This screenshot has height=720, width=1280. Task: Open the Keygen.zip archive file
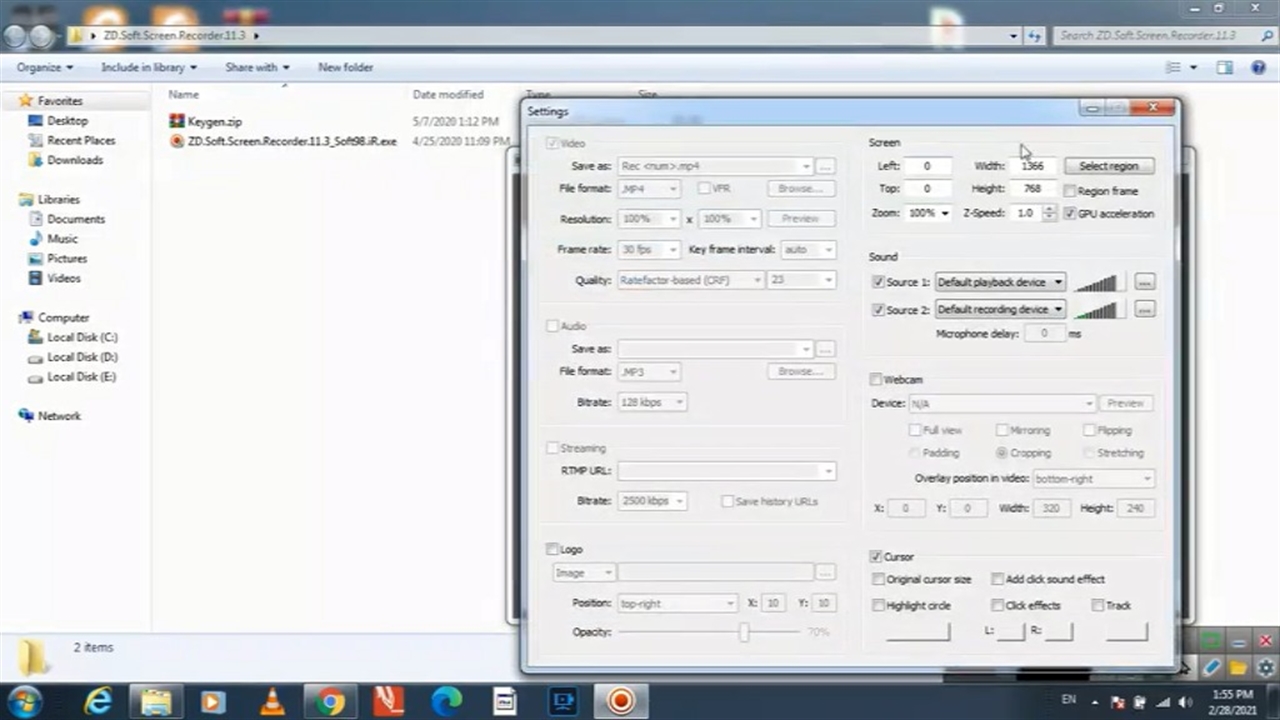coord(214,122)
